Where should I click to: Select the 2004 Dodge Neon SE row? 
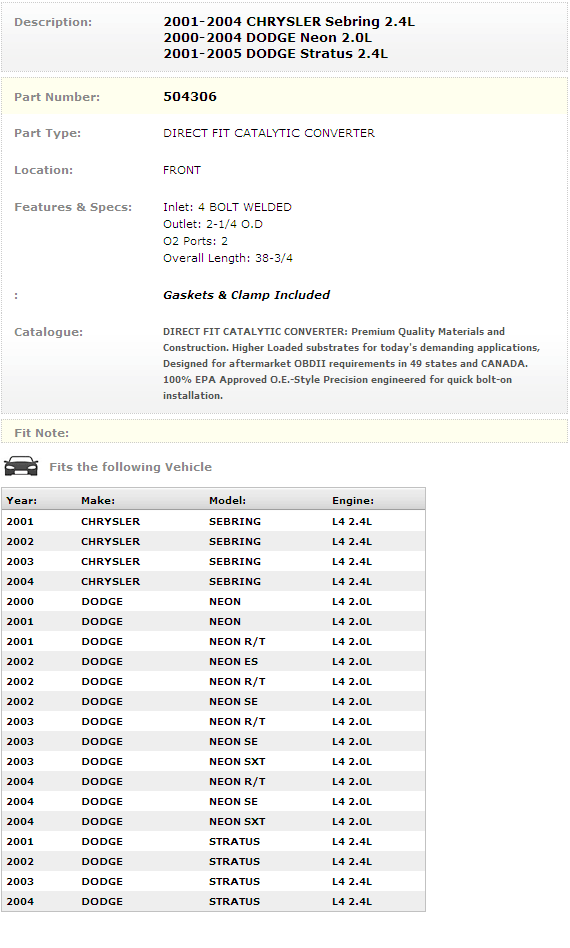pos(213,801)
